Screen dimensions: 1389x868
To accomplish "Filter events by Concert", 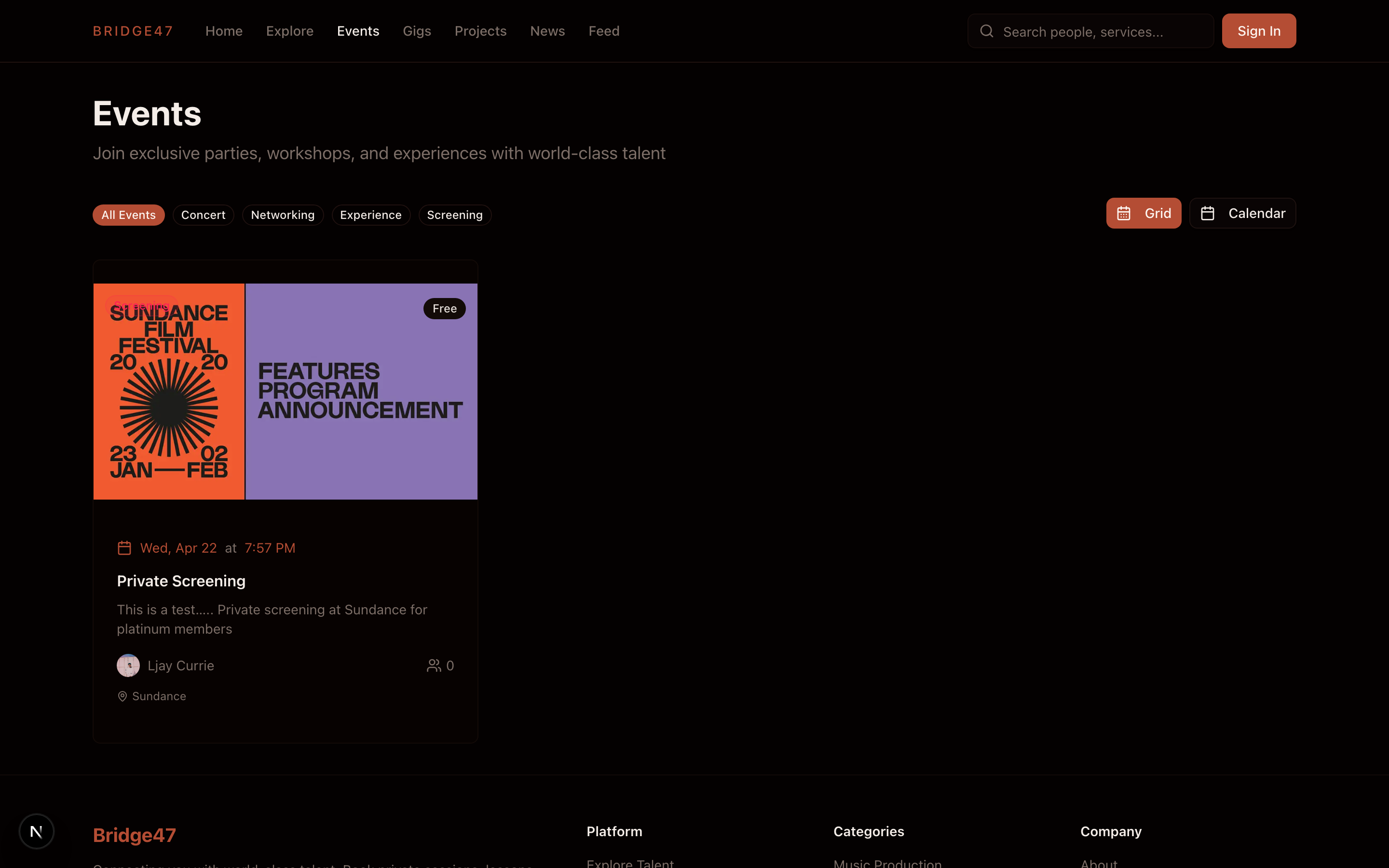I will click(x=203, y=215).
